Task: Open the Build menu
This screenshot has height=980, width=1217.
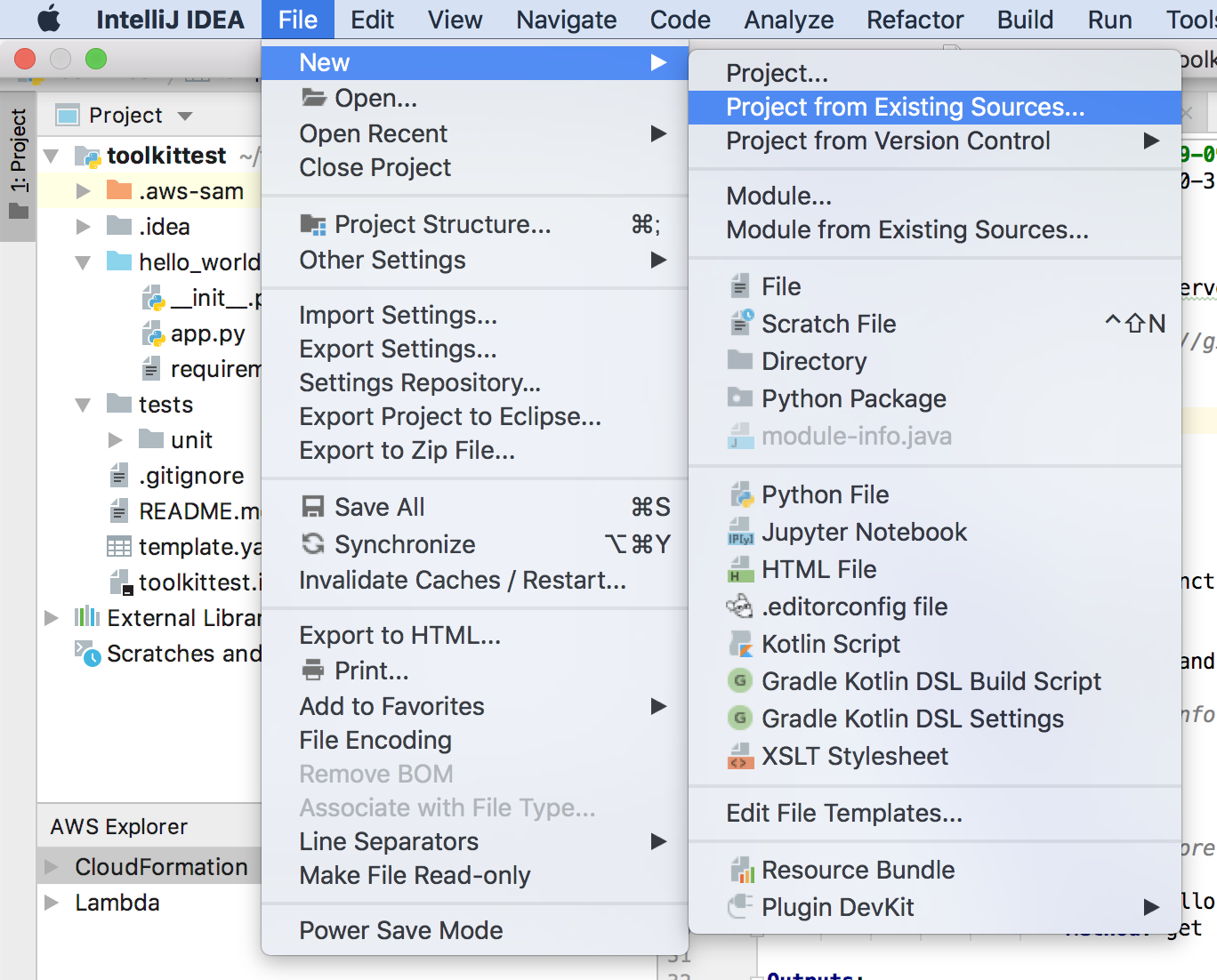Action: [1025, 20]
